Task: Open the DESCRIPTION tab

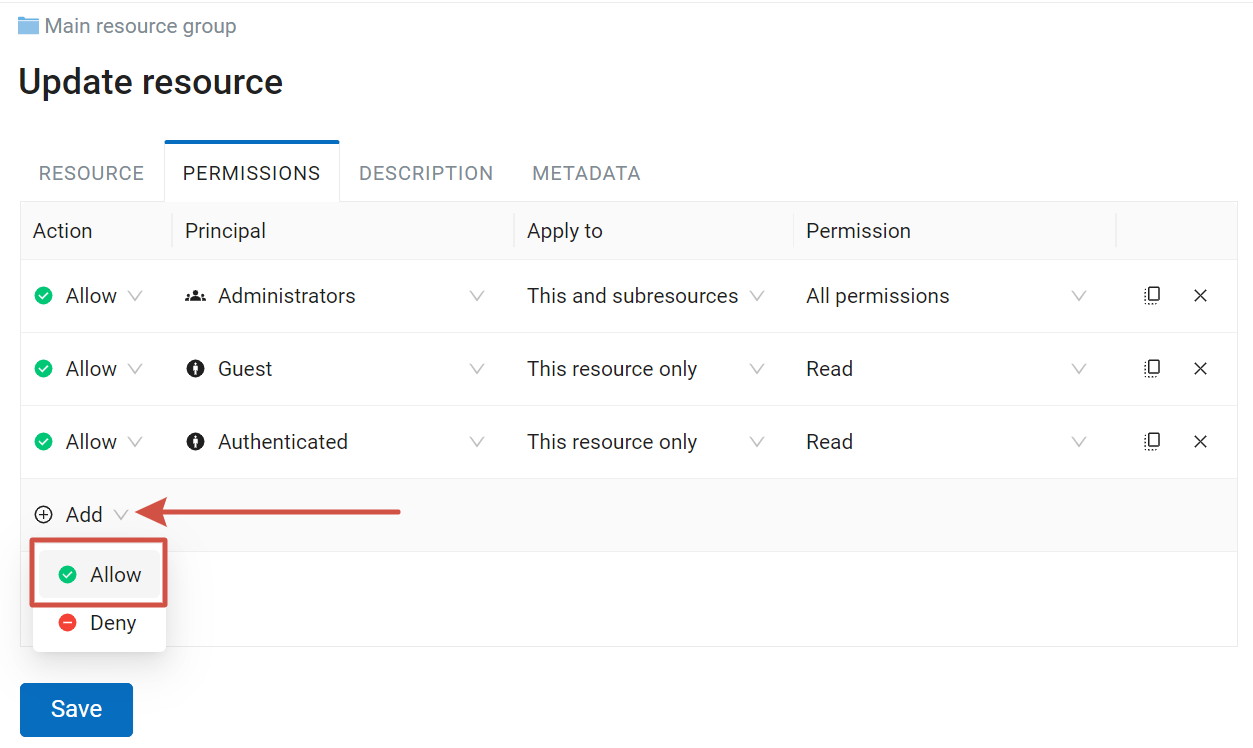Action: (426, 173)
